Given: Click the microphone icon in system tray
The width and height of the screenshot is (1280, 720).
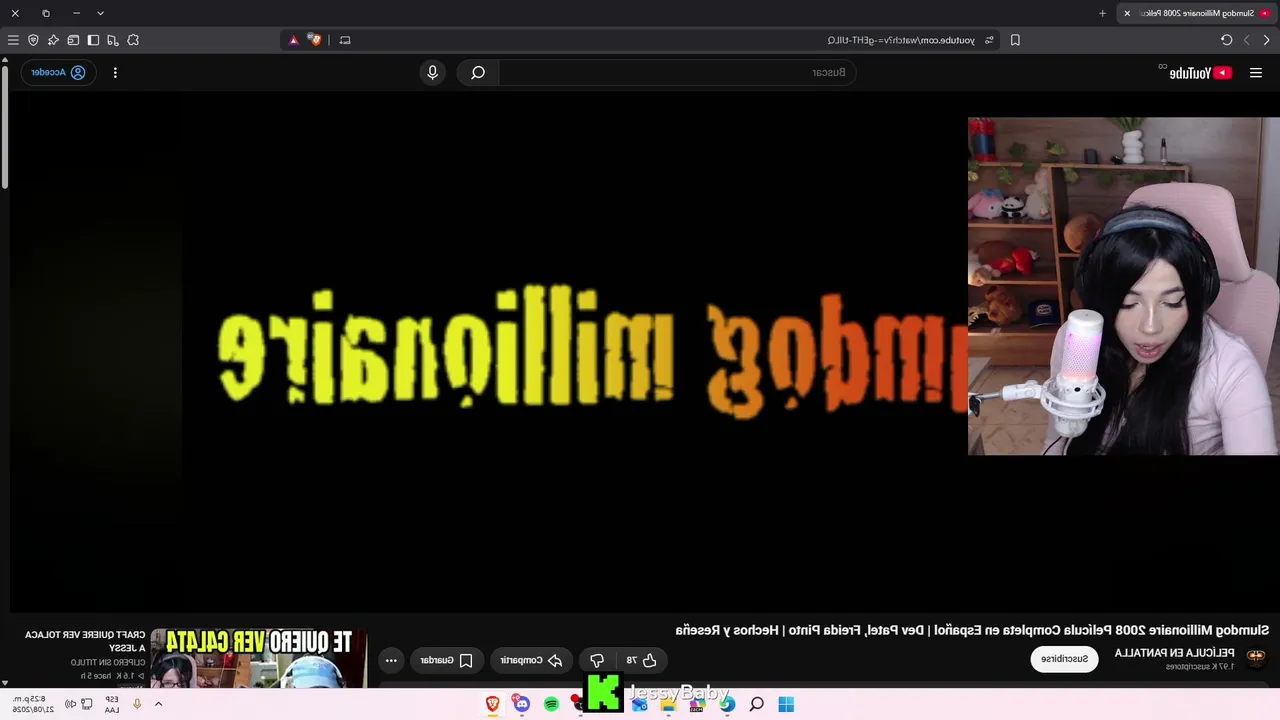Looking at the screenshot, I should 137,704.
